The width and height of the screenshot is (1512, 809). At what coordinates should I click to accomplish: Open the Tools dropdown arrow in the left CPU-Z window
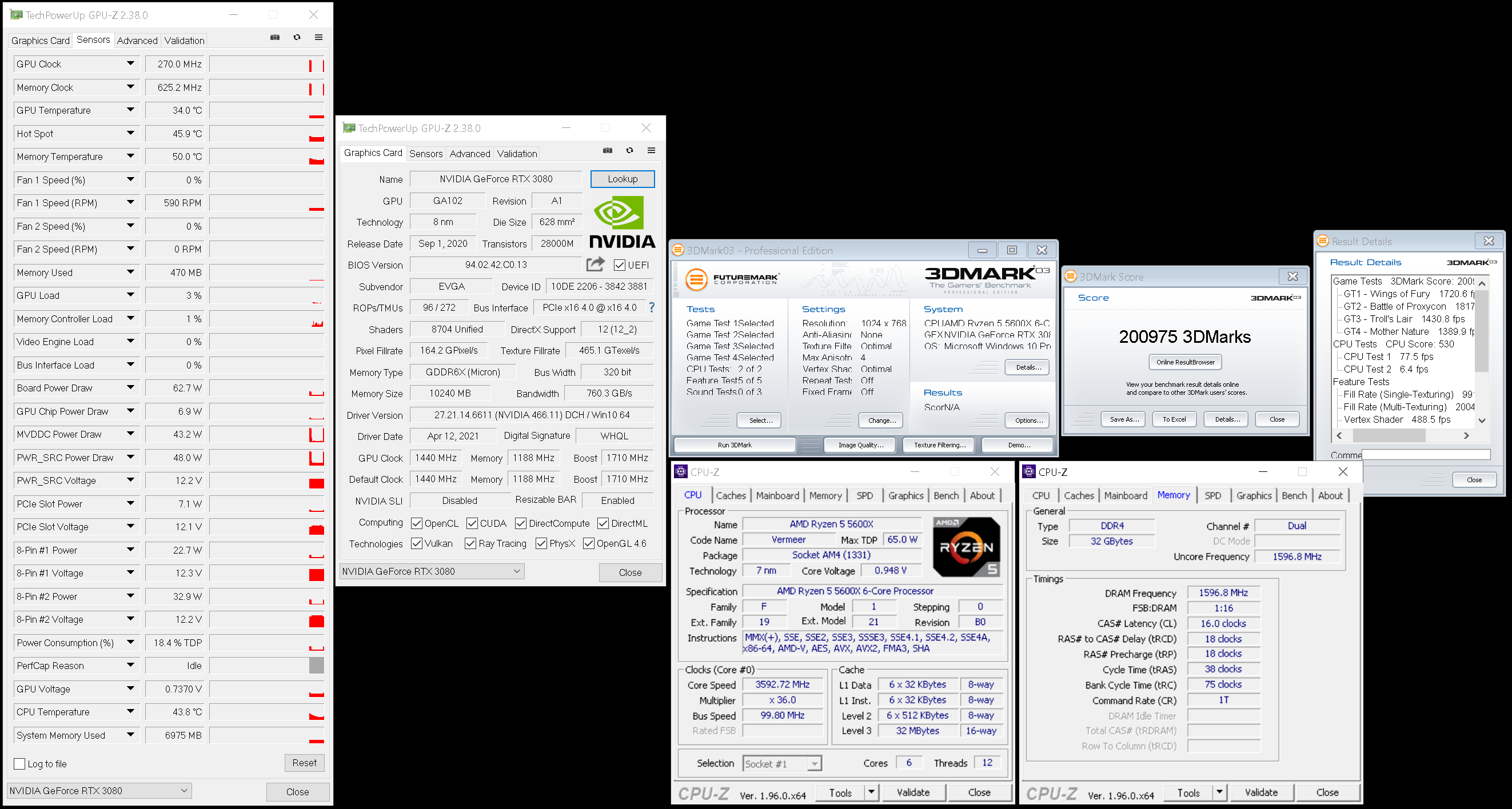tap(872, 792)
